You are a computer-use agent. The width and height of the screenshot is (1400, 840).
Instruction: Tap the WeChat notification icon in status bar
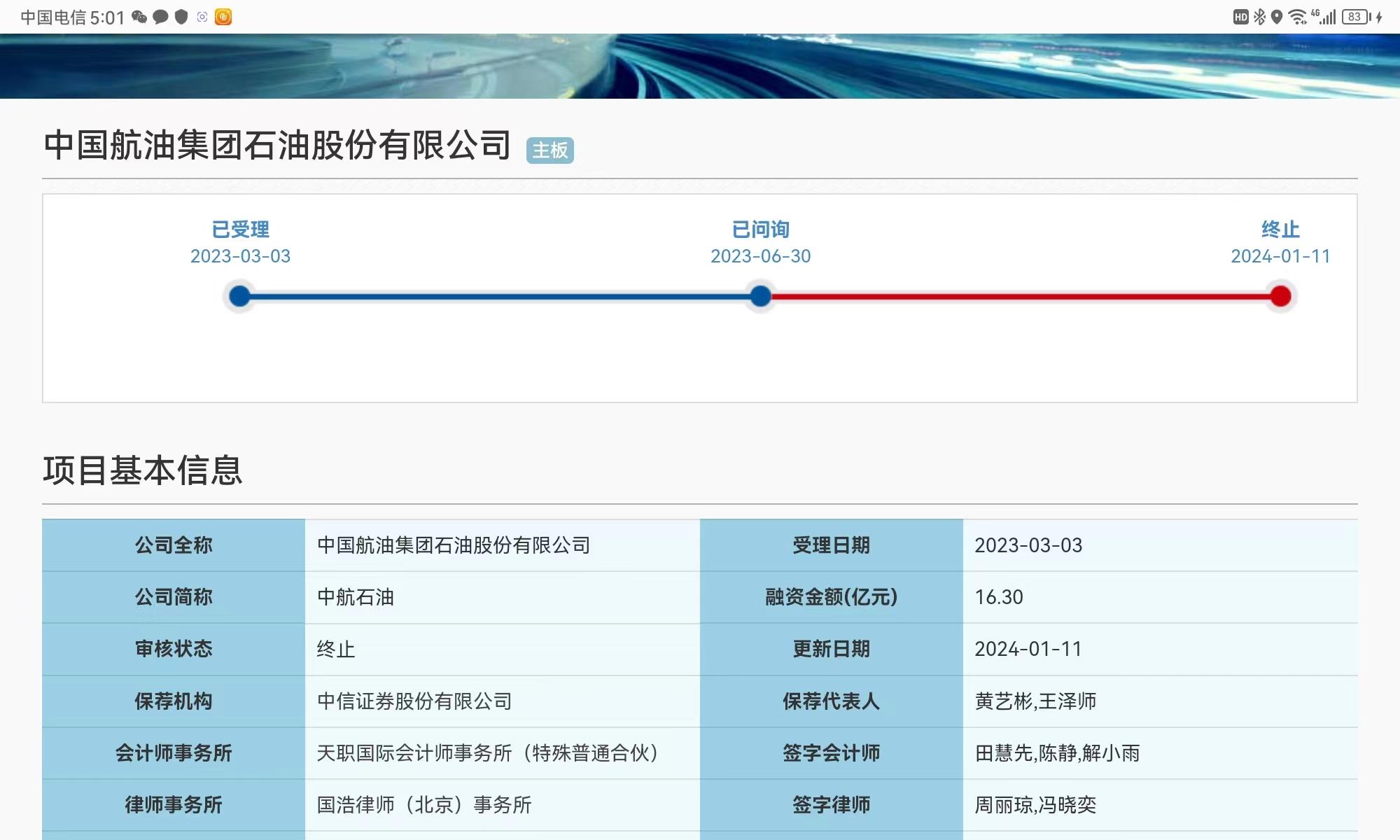(139, 17)
